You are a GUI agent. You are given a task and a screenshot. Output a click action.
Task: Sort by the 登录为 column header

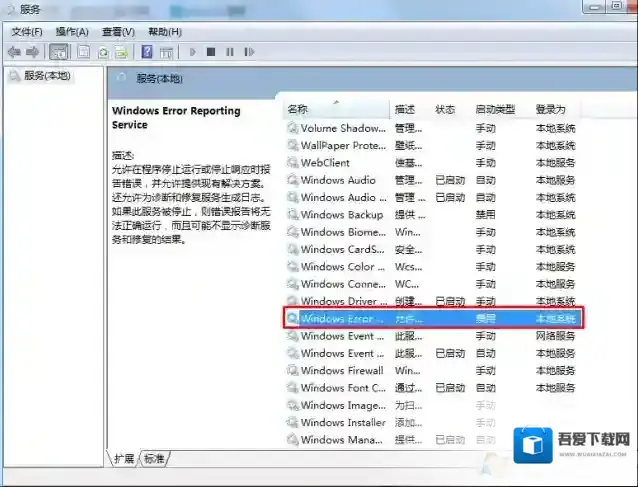coord(551,109)
